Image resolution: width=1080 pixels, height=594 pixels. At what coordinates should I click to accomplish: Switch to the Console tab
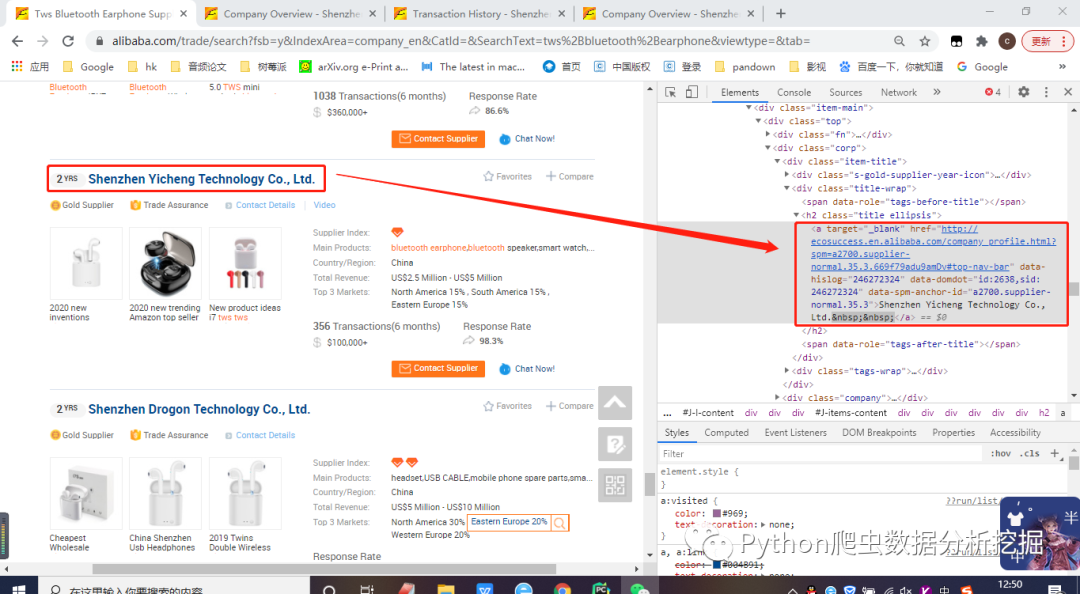pyautogui.click(x=793, y=92)
